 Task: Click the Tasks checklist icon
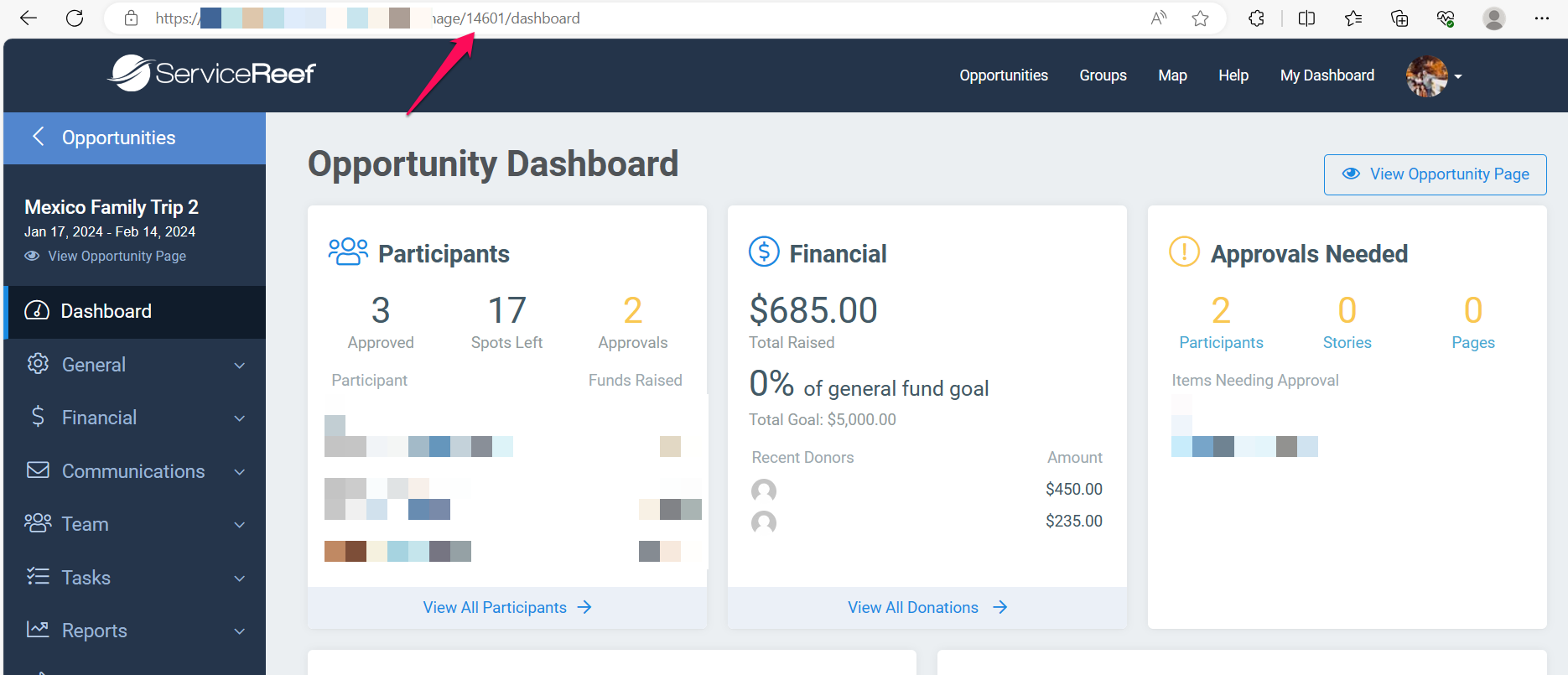click(38, 576)
